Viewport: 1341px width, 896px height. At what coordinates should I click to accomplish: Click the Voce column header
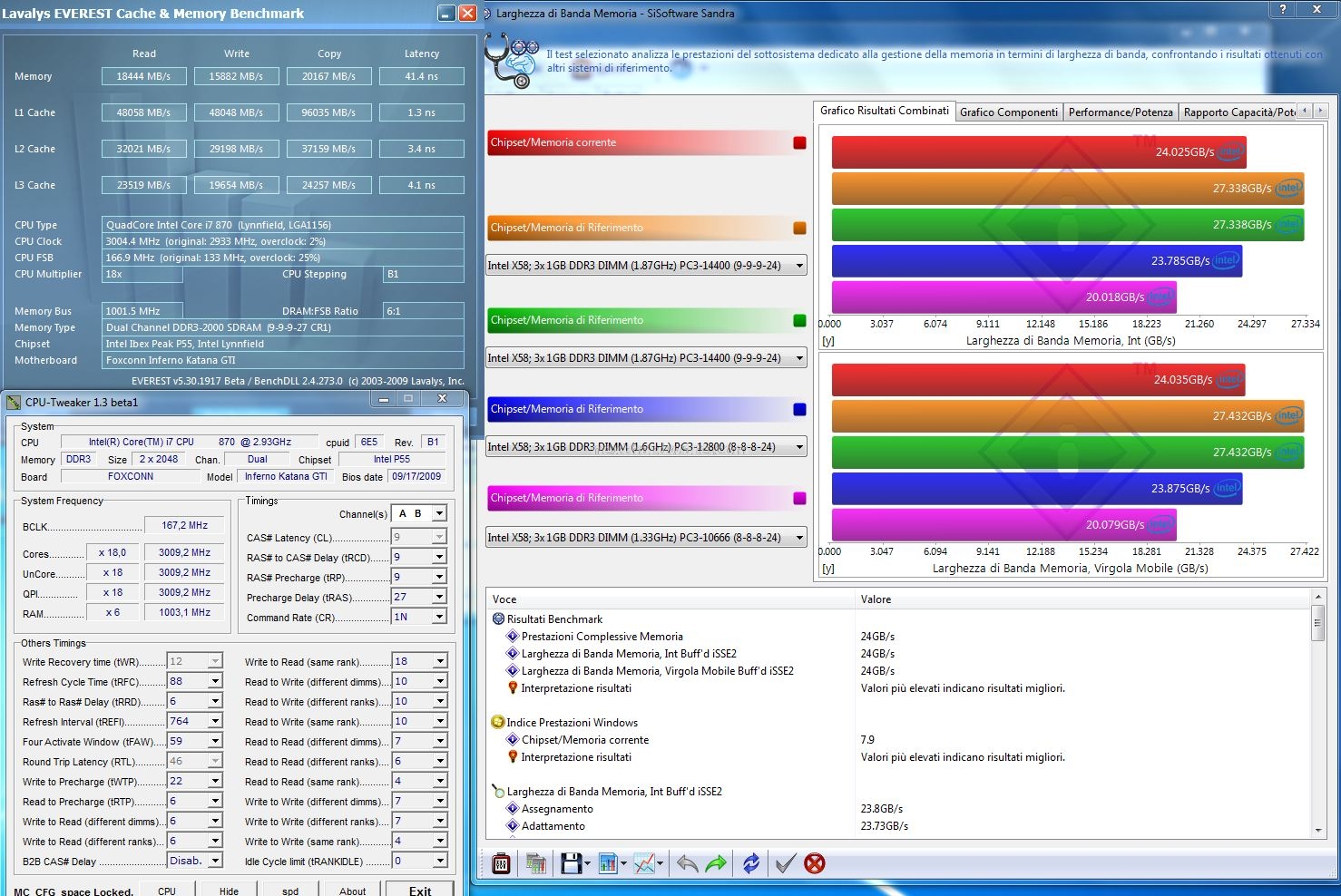[671, 599]
